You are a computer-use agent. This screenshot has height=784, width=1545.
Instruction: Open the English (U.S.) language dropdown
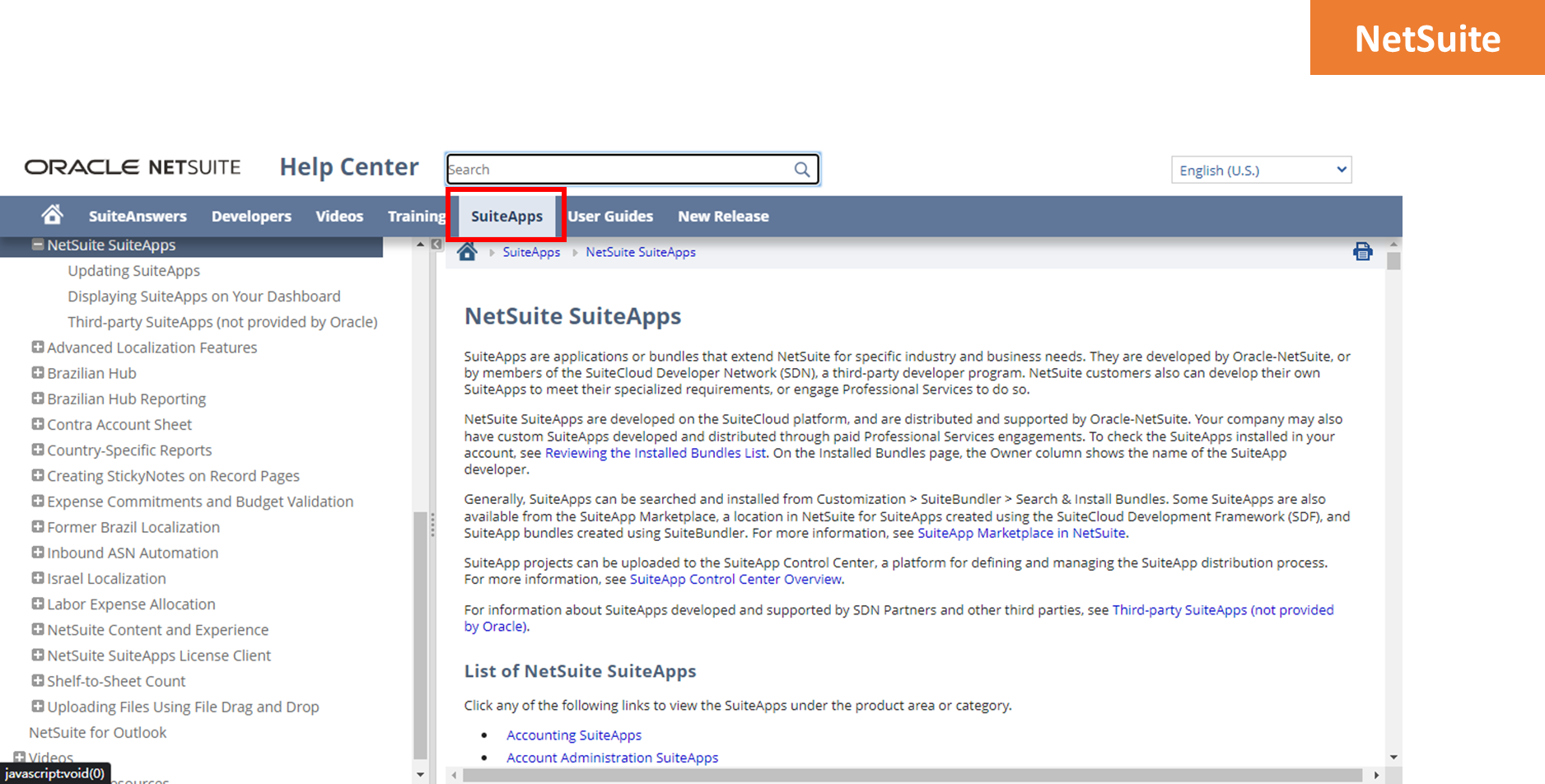tap(1260, 170)
